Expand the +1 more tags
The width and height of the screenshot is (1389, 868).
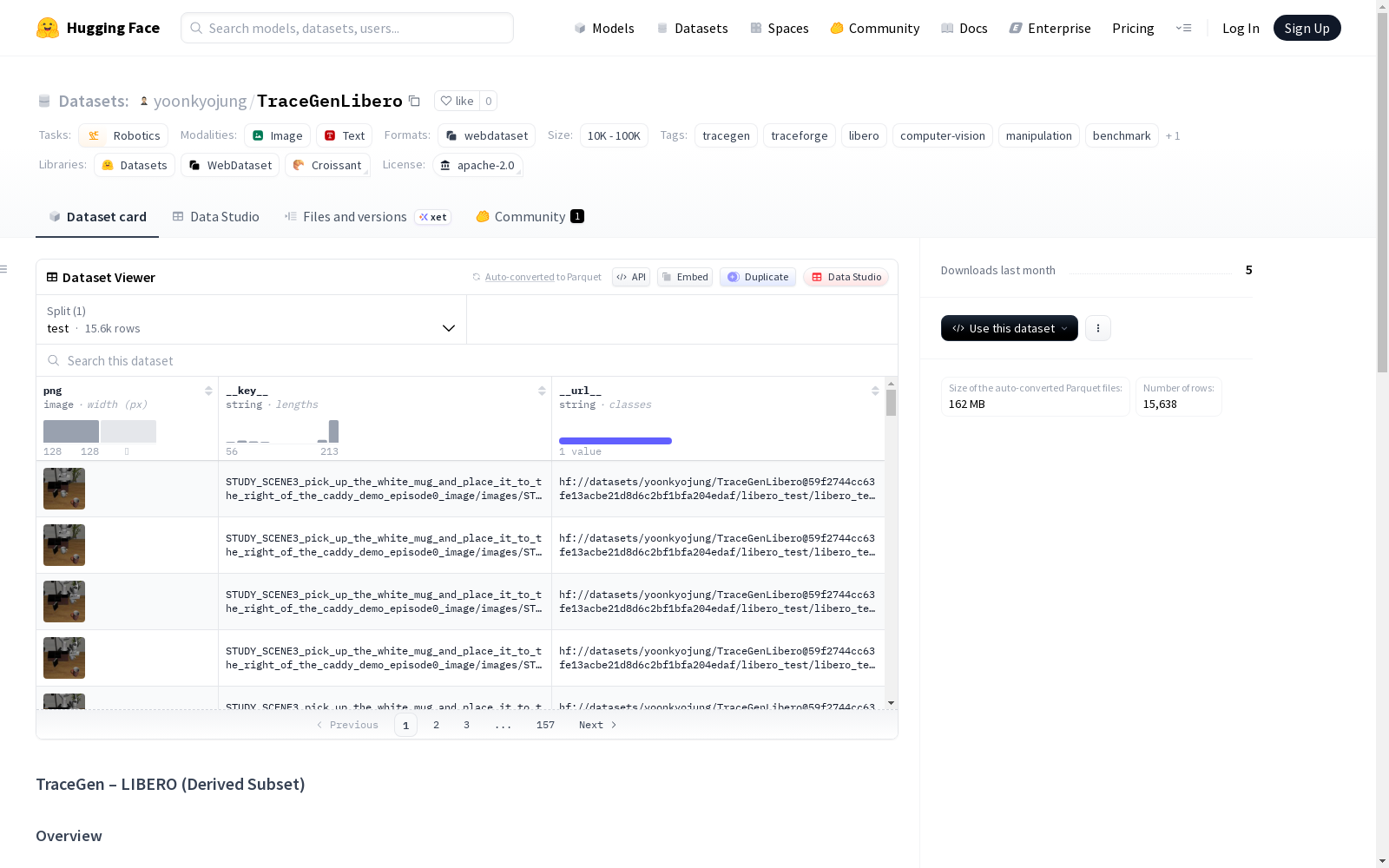[1173, 135]
